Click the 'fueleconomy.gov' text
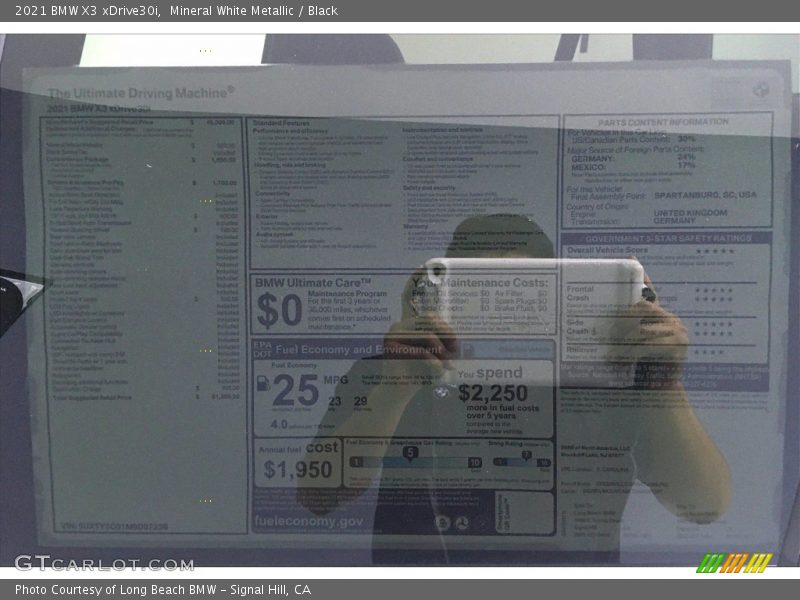The height and width of the screenshot is (600, 800). (x=309, y=521)
